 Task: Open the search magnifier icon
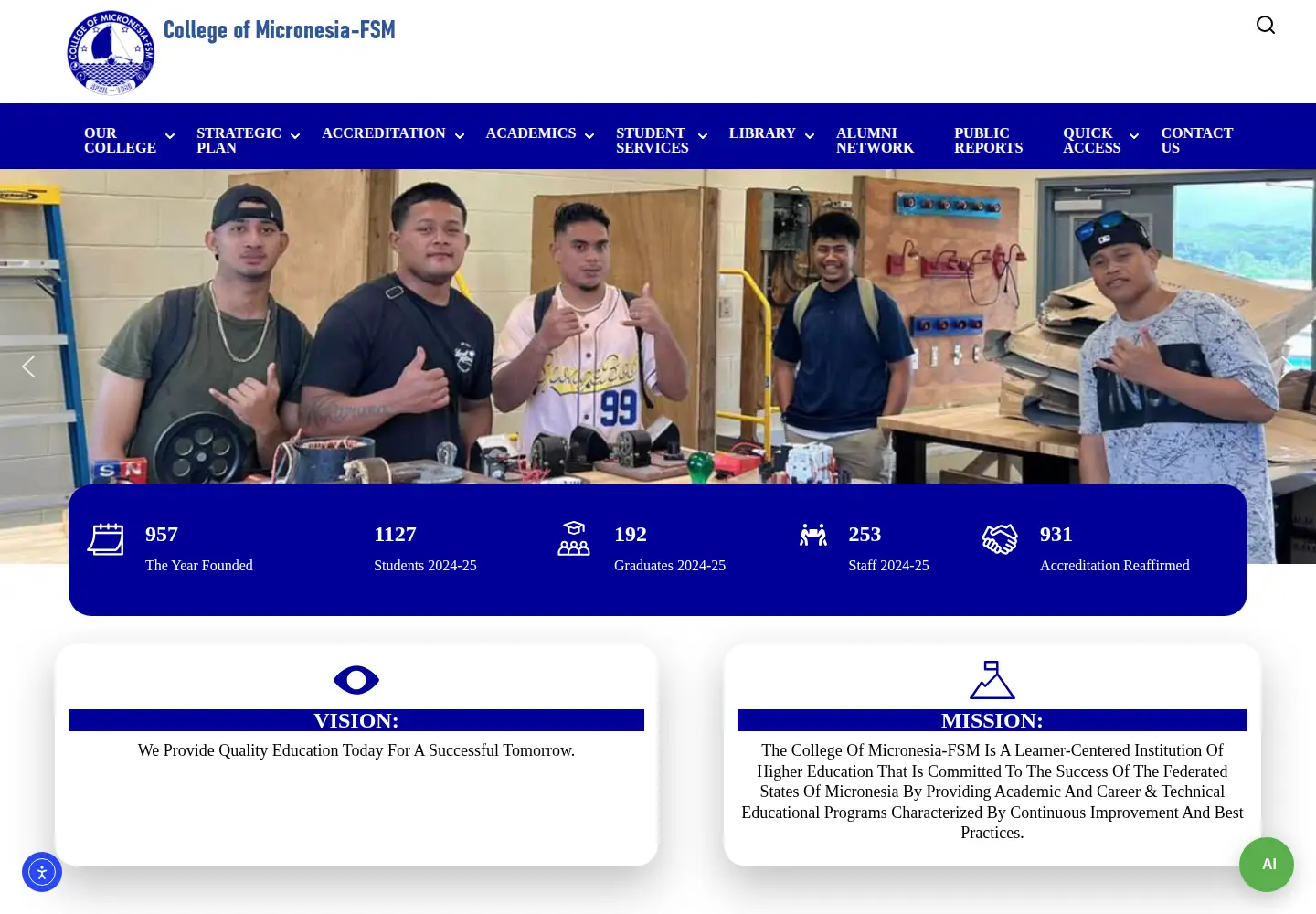[1266, 25]
